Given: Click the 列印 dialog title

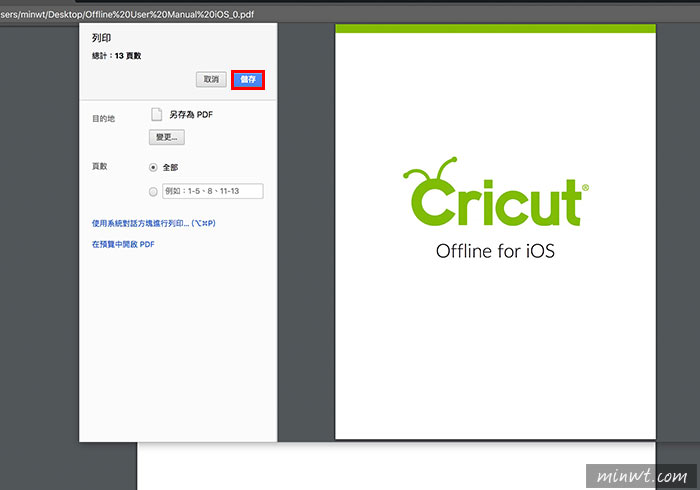Looking at the screenshot, I should [x=101, y=38].
